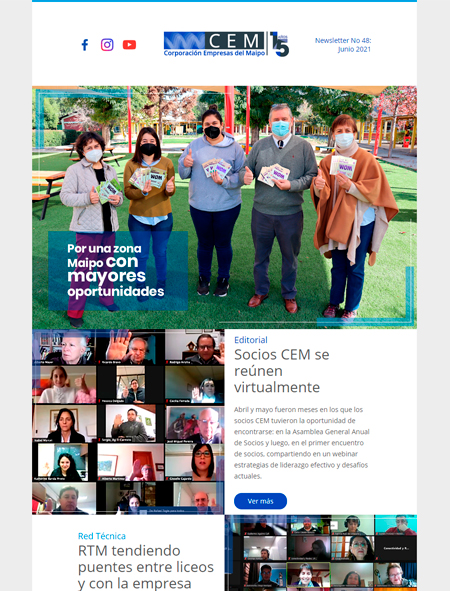Open the Newsletter No 48 Junio 2021 text
This screenshot has height=591, width=450.
point(343,45)
